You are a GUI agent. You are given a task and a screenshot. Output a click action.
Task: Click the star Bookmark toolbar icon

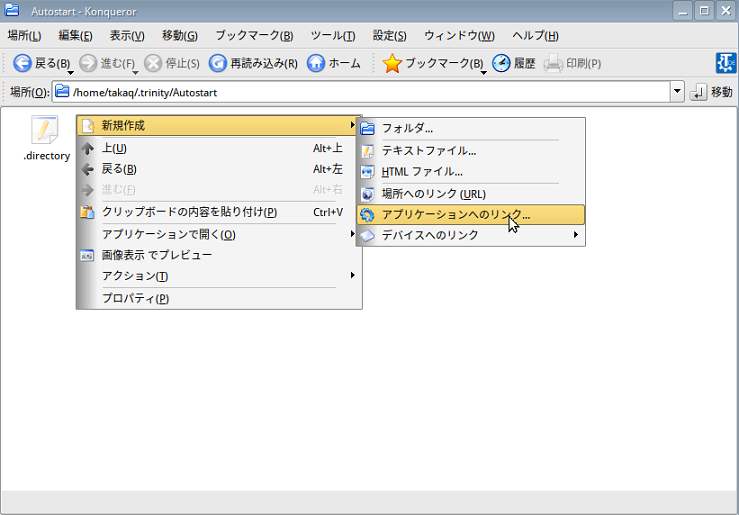(392, 63)
